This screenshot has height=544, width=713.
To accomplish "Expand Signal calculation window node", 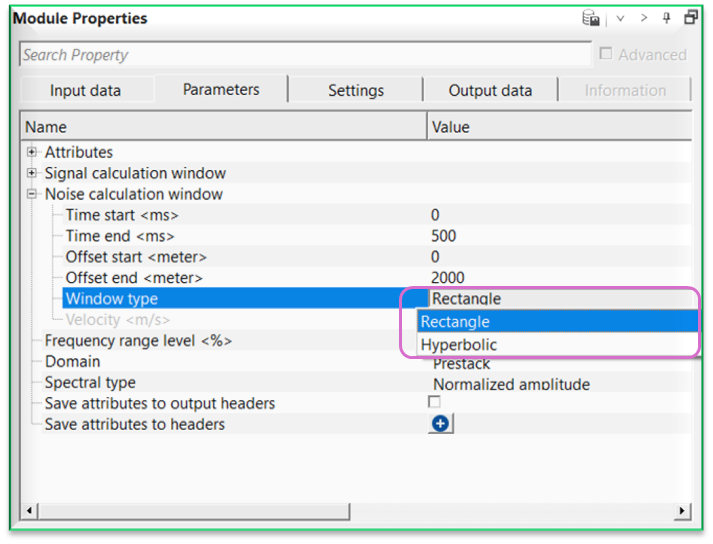I will (x=32, y=173).
